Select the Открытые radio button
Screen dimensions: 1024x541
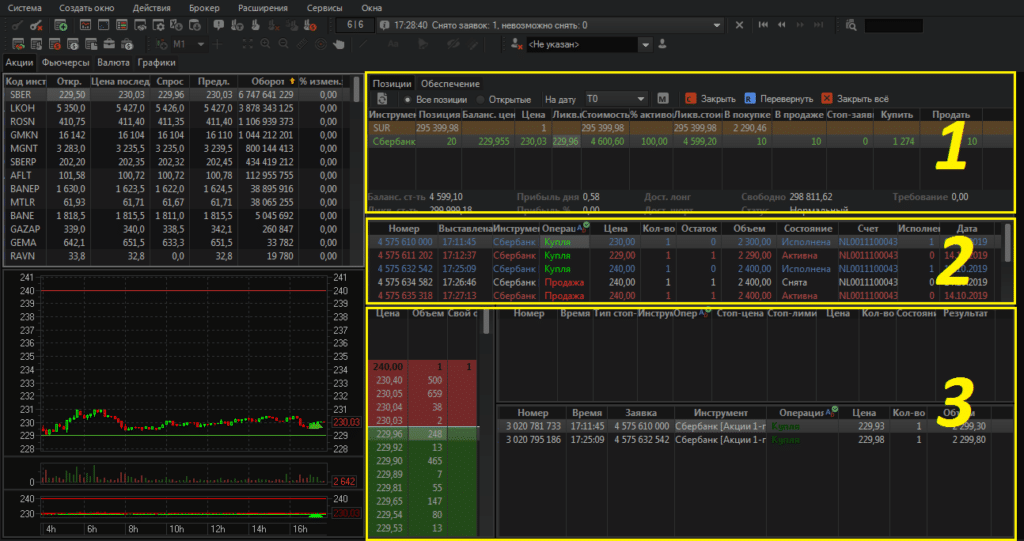click(480, 99)
